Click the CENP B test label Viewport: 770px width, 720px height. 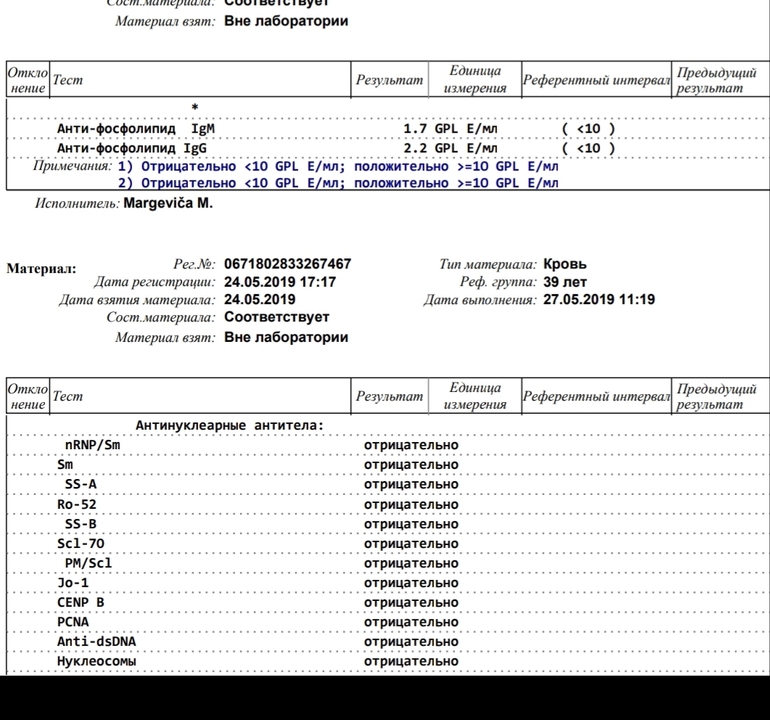point(81,602)
